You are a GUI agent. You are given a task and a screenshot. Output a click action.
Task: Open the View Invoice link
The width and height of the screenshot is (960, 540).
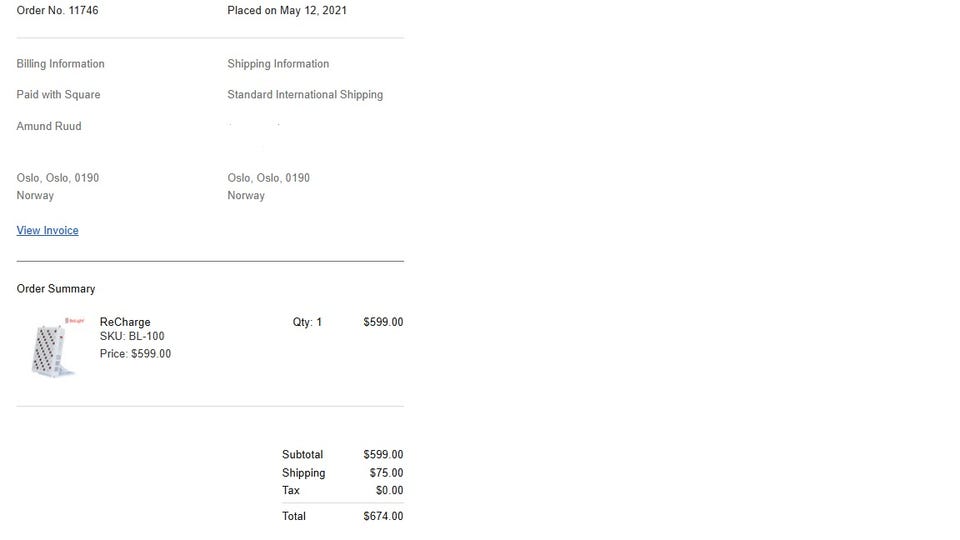tap(47, 230)
